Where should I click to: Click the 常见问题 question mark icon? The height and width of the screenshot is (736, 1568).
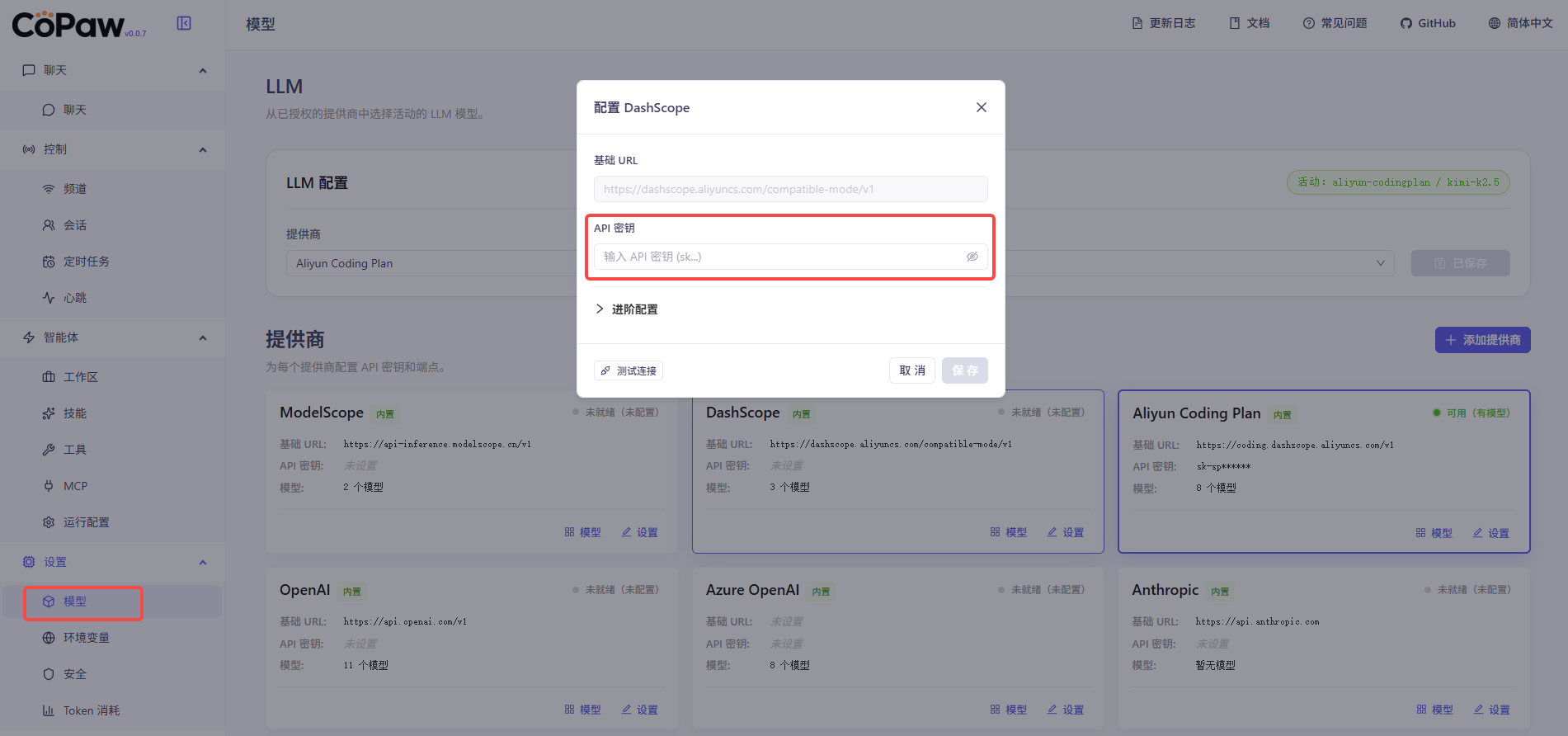coord(1309,23)
